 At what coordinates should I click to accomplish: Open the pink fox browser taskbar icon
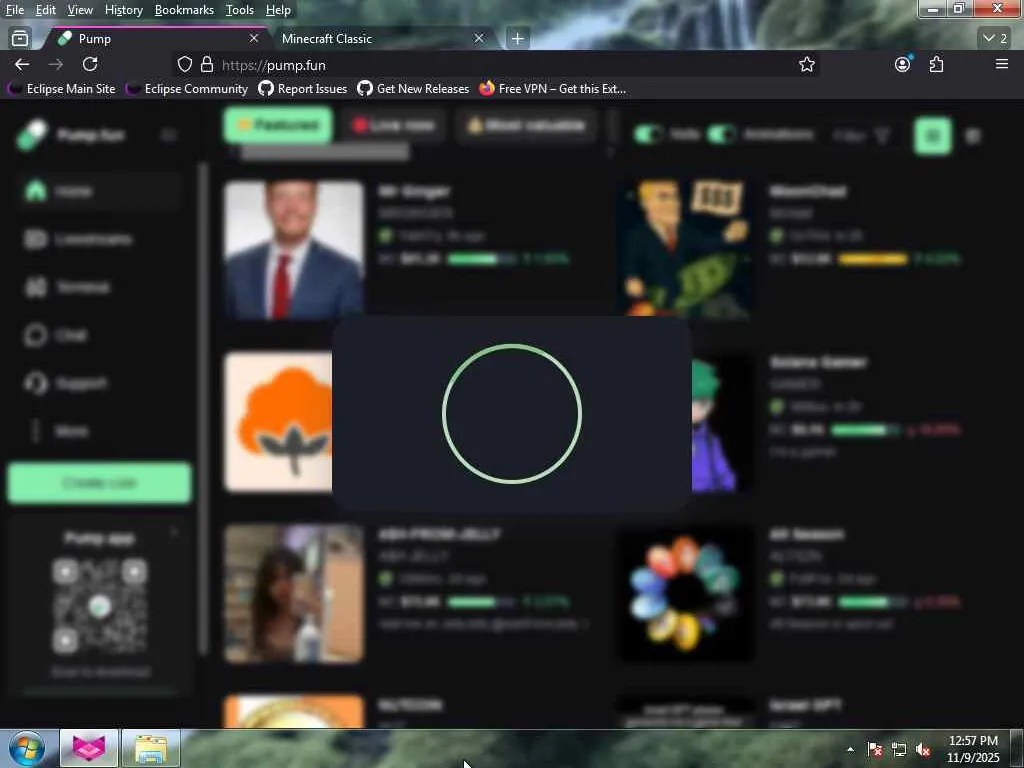89,748
